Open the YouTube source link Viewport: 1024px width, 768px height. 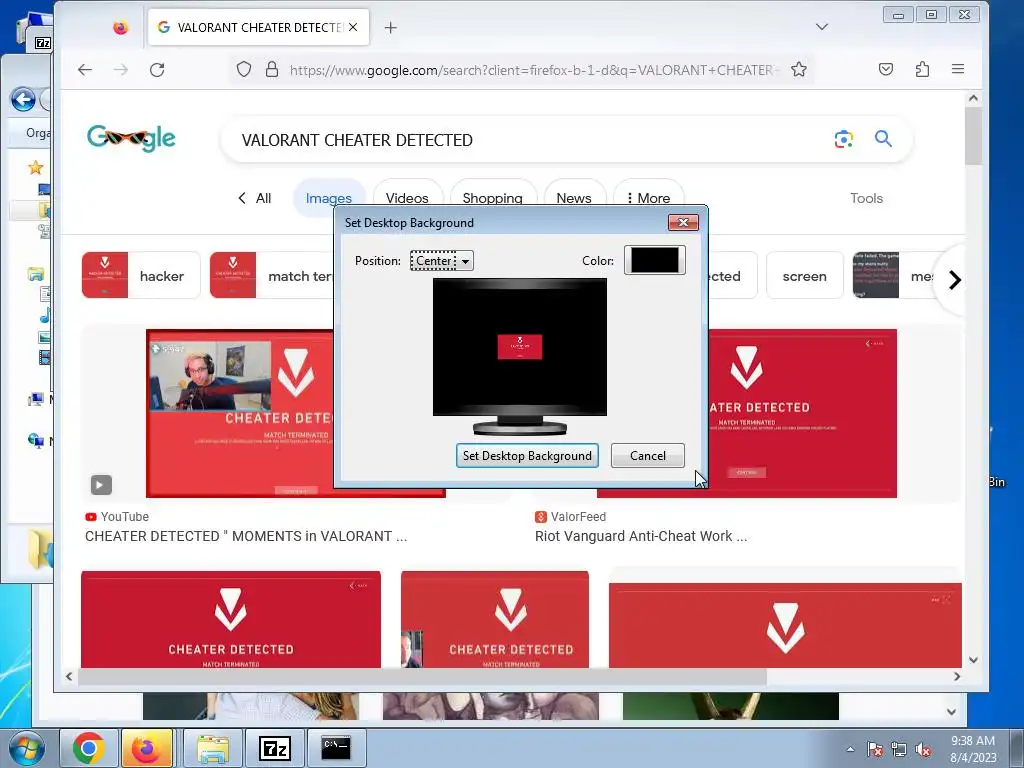[x=117, y=517]
